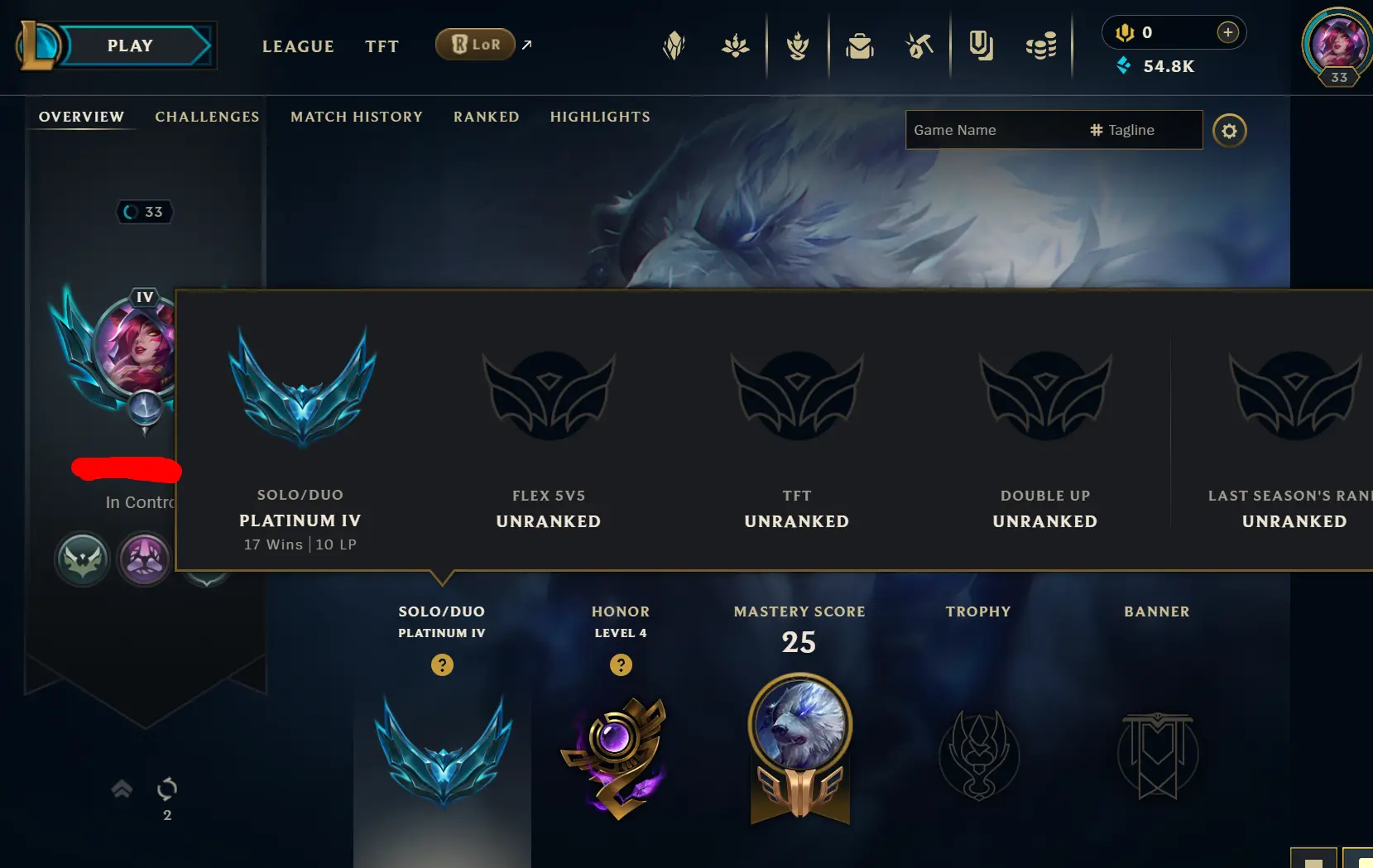Switch to the Match History tab
The height and width of the screenshot is (868, 1373).
[357, 117]
